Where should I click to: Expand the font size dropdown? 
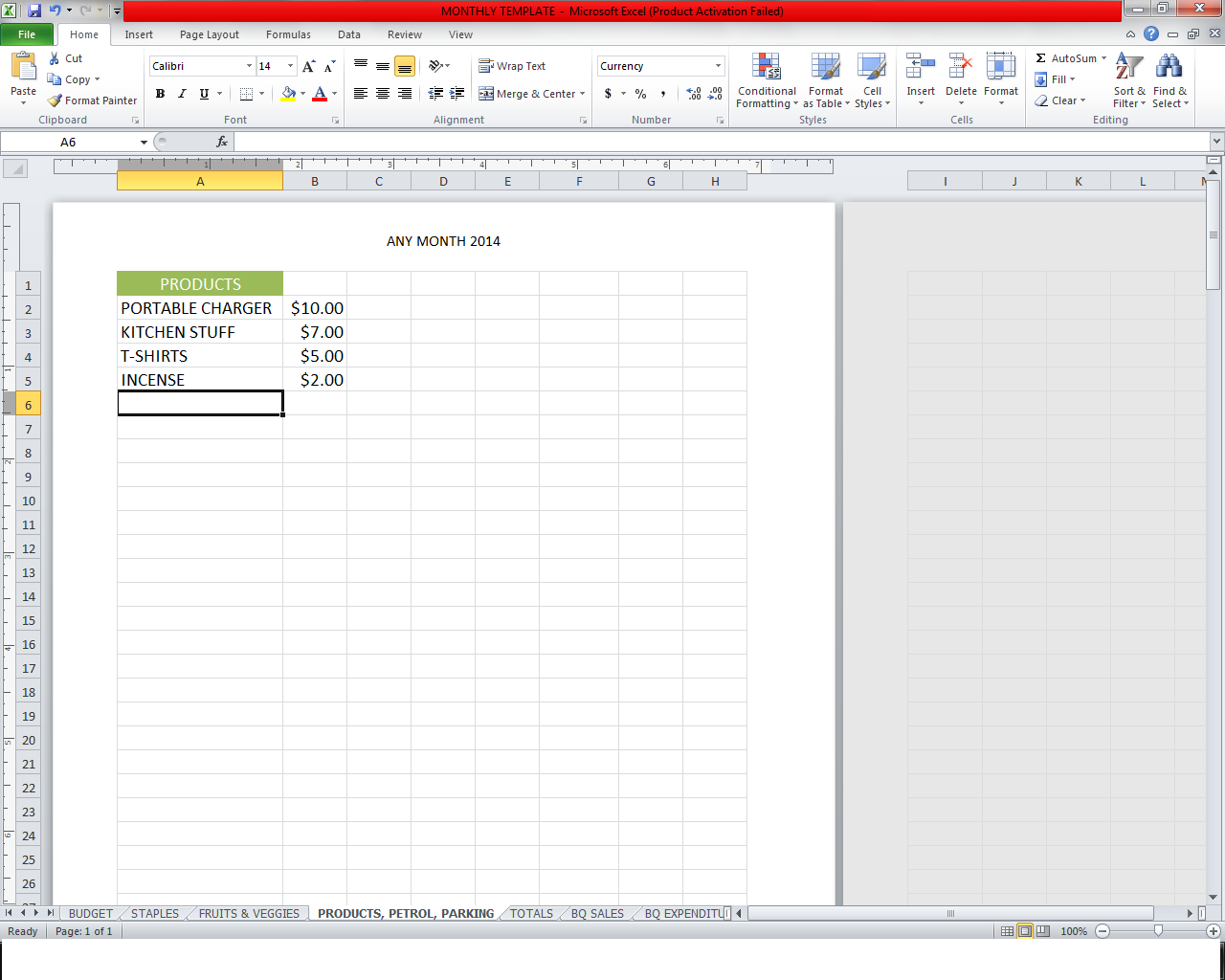[291, 66]
